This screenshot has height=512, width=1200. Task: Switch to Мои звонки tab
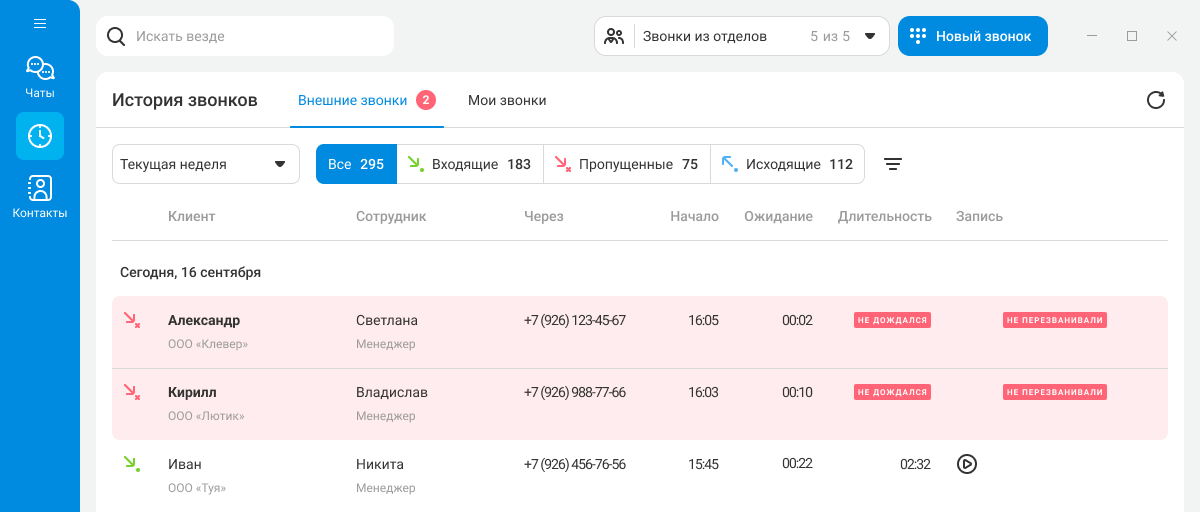[507, 101]
